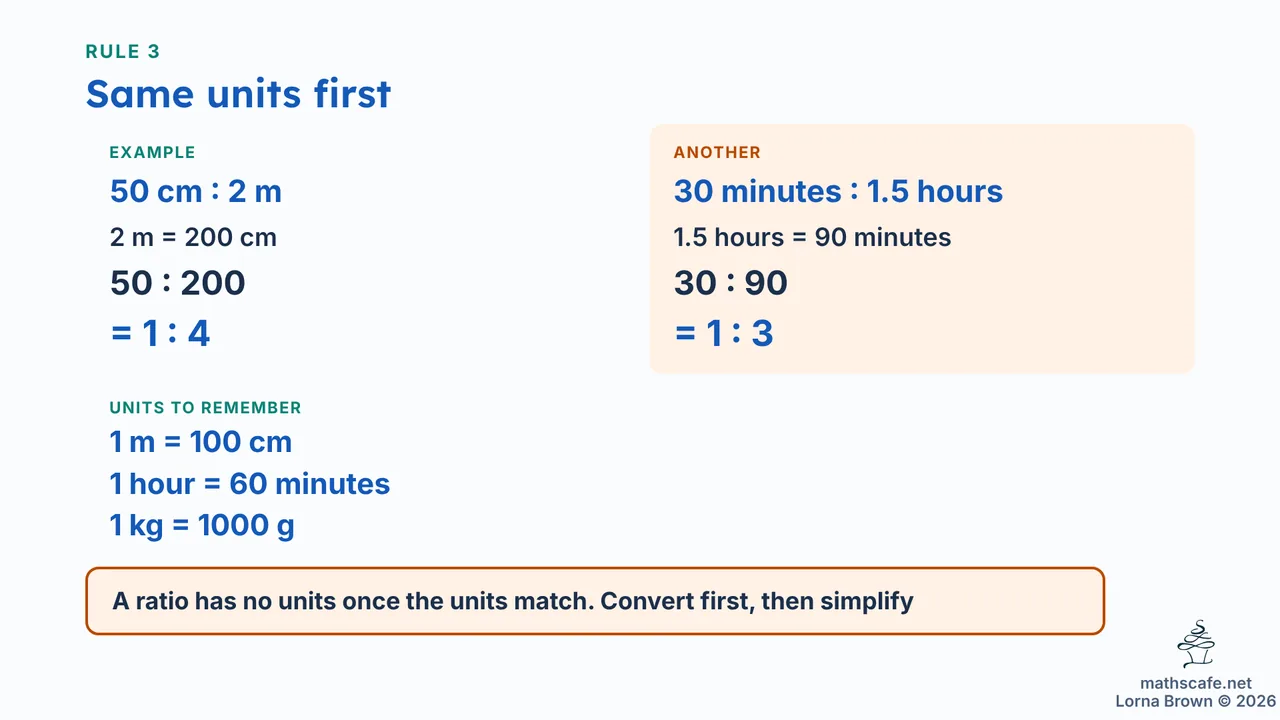Click the '50 : 200' ratio text
This screenshot has width=1280, height=720.
pos(178,283)
